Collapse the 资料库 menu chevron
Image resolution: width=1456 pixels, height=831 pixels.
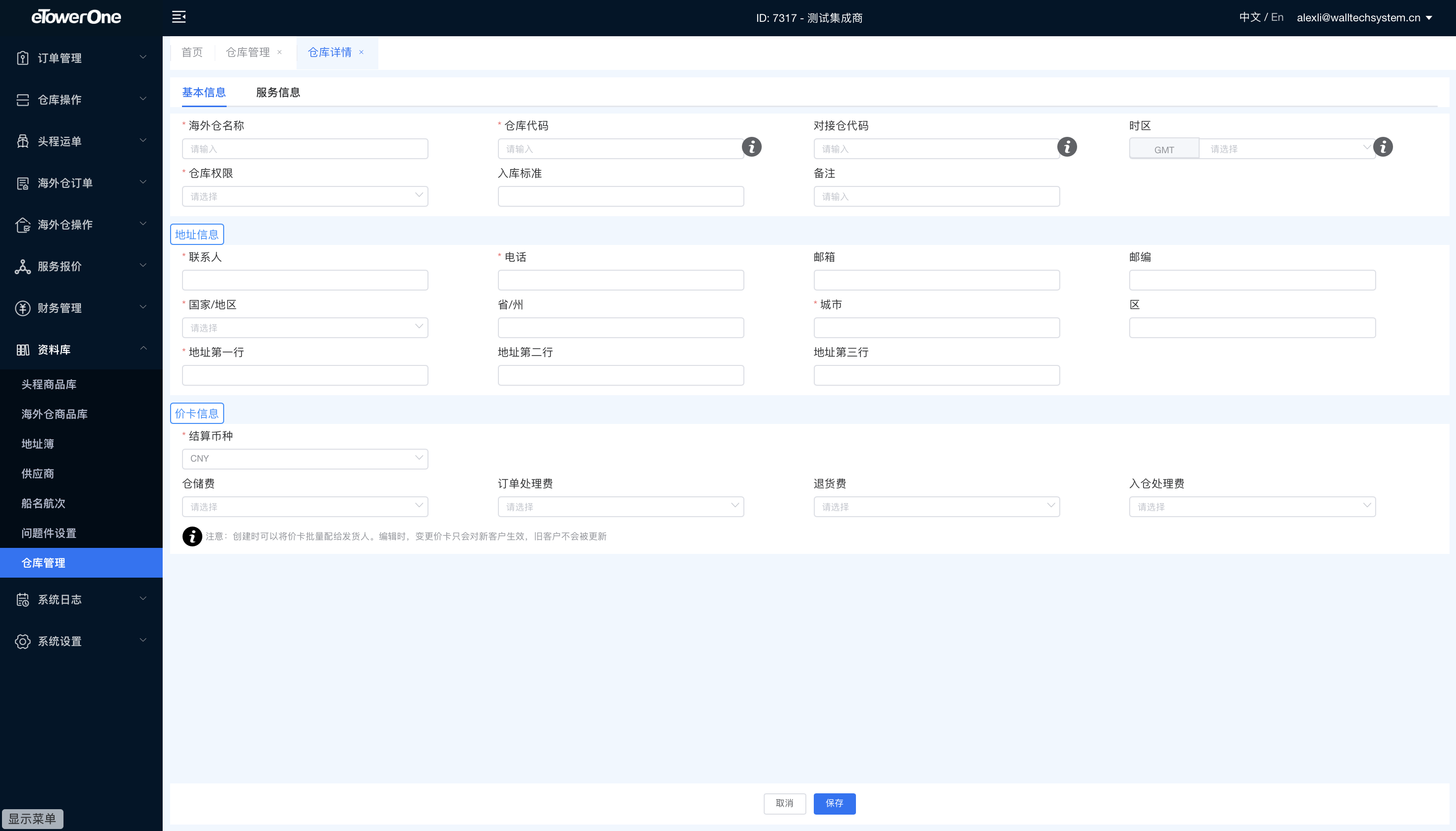click(x=143, y=349)
